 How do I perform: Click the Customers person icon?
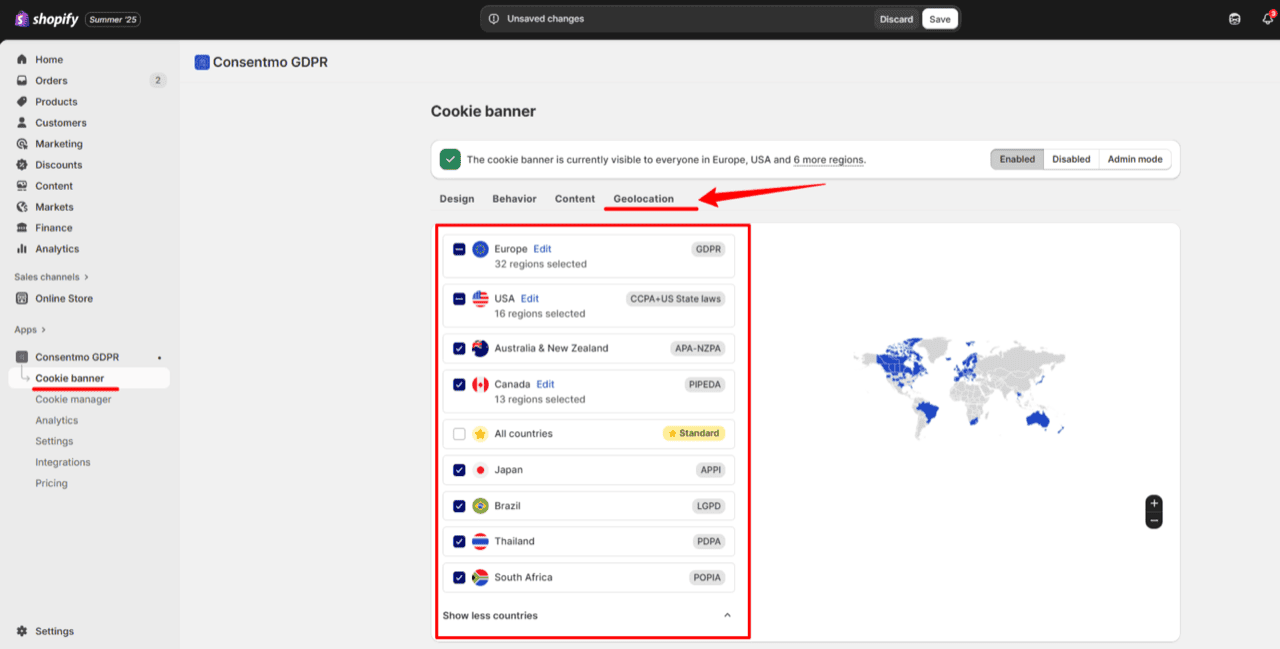pyautogui.click(x=22, y=123)
